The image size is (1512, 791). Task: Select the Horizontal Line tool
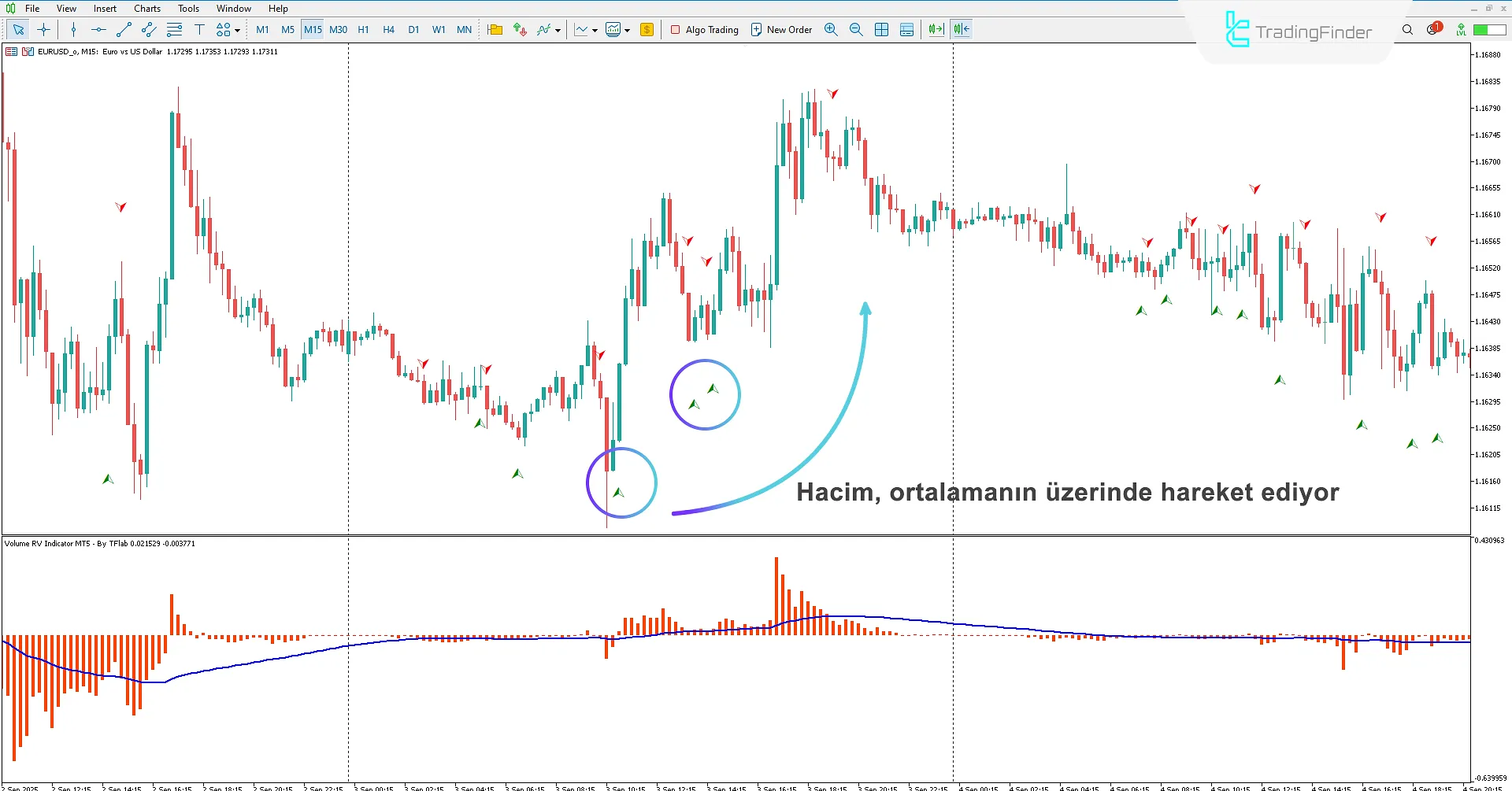click(98, 29)
